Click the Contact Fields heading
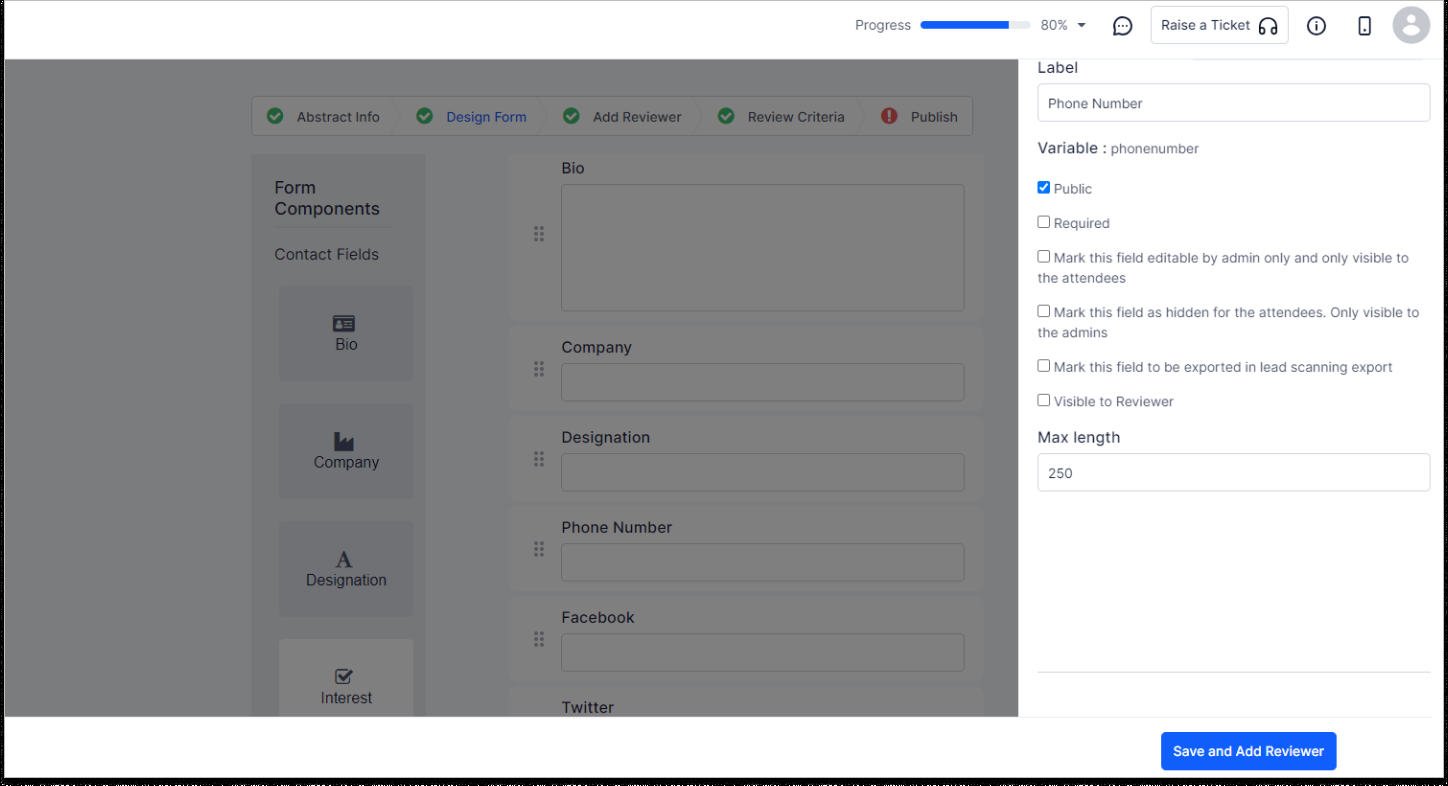This screenshot has height=786, width=1448. tap(326, 254)
